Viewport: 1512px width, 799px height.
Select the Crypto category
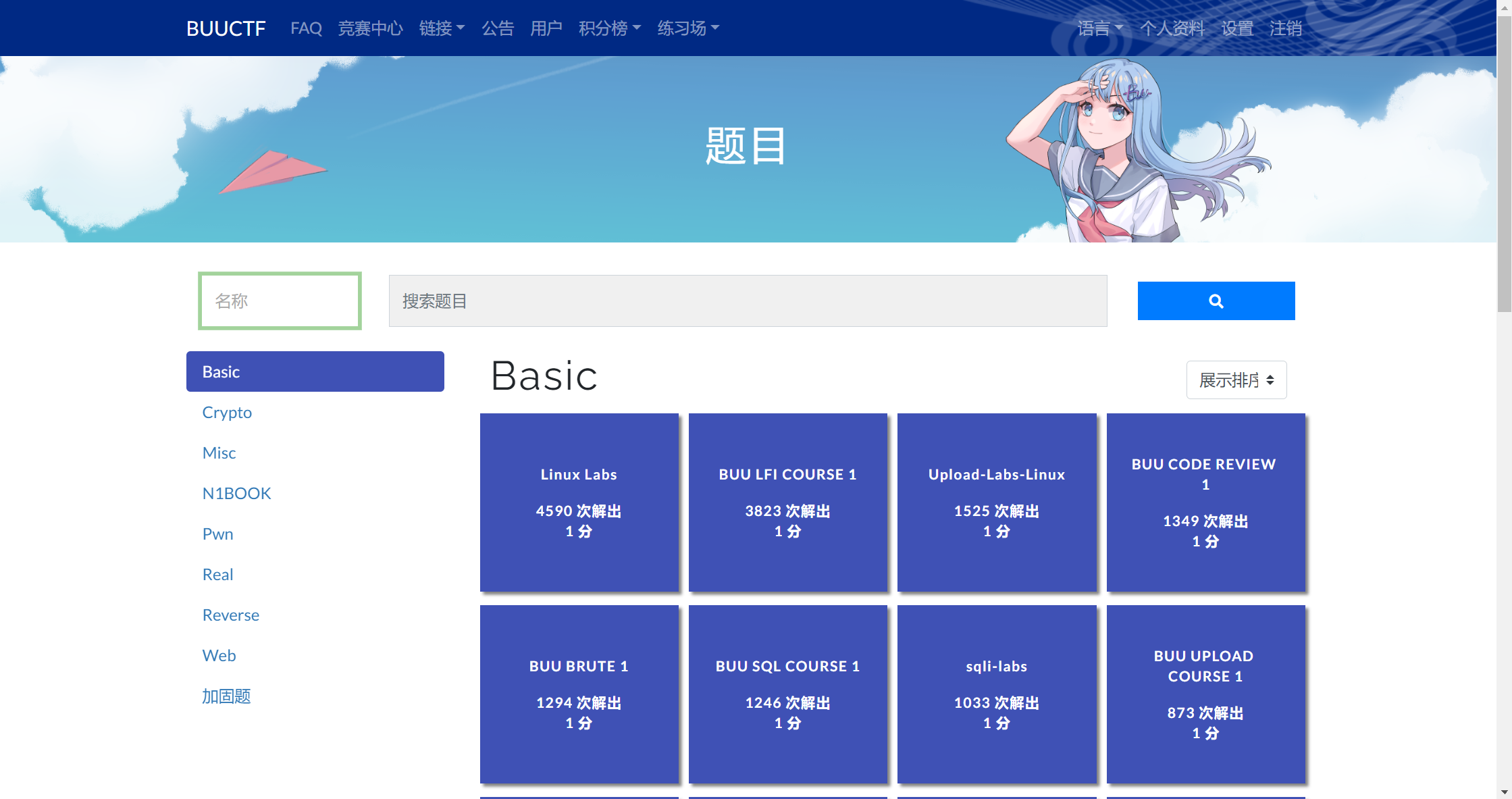(227, 413)
